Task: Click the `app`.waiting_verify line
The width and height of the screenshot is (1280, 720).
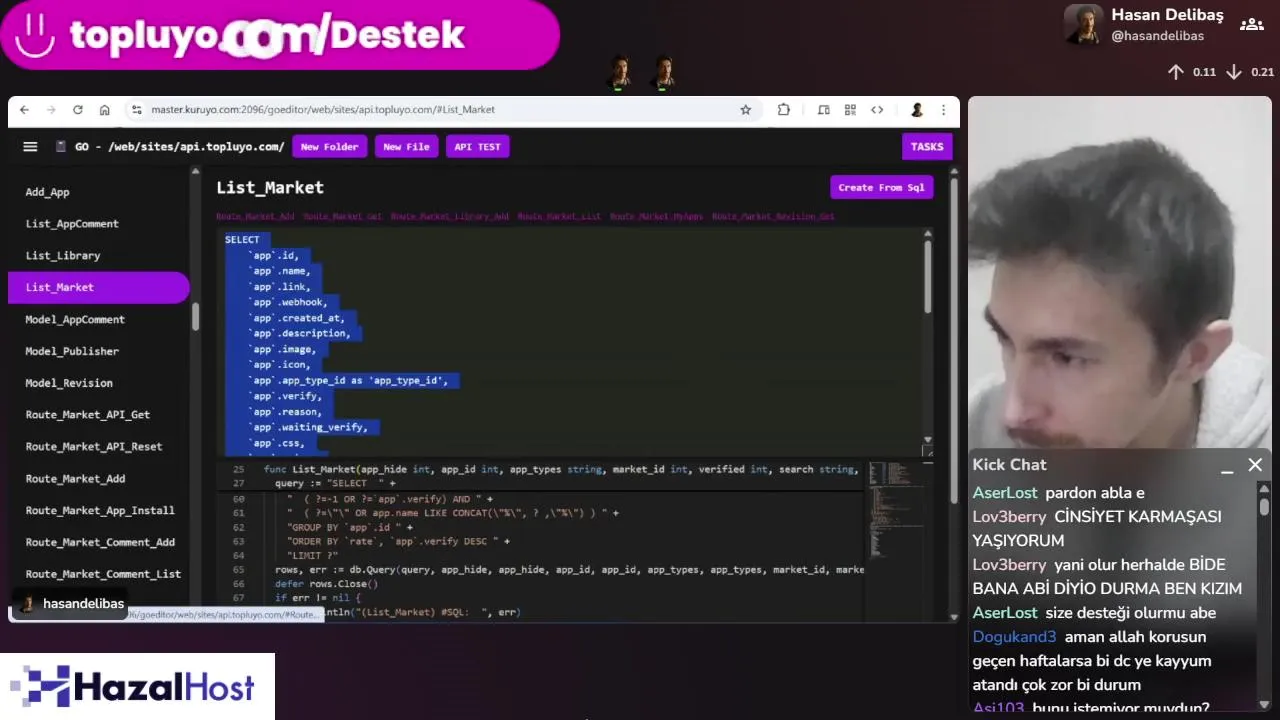Action: tap(310, 428)
